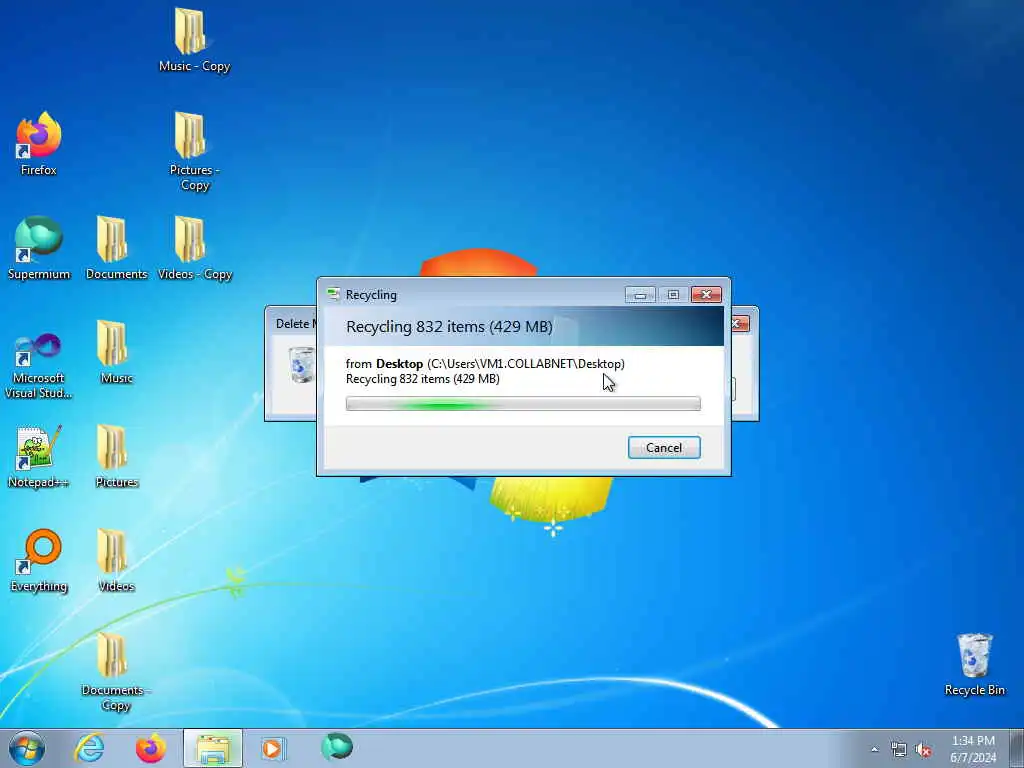Open the network status tray icon
Image resolution: width=1024 pixels, height=768 pixels.
[899, 750]
